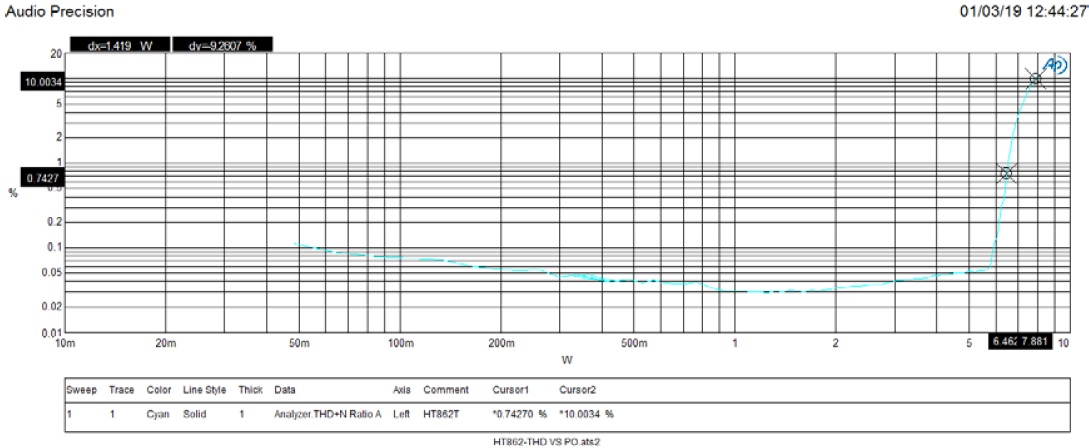
Task: Click the Cursor1 column header
Action: coord(510,389)
